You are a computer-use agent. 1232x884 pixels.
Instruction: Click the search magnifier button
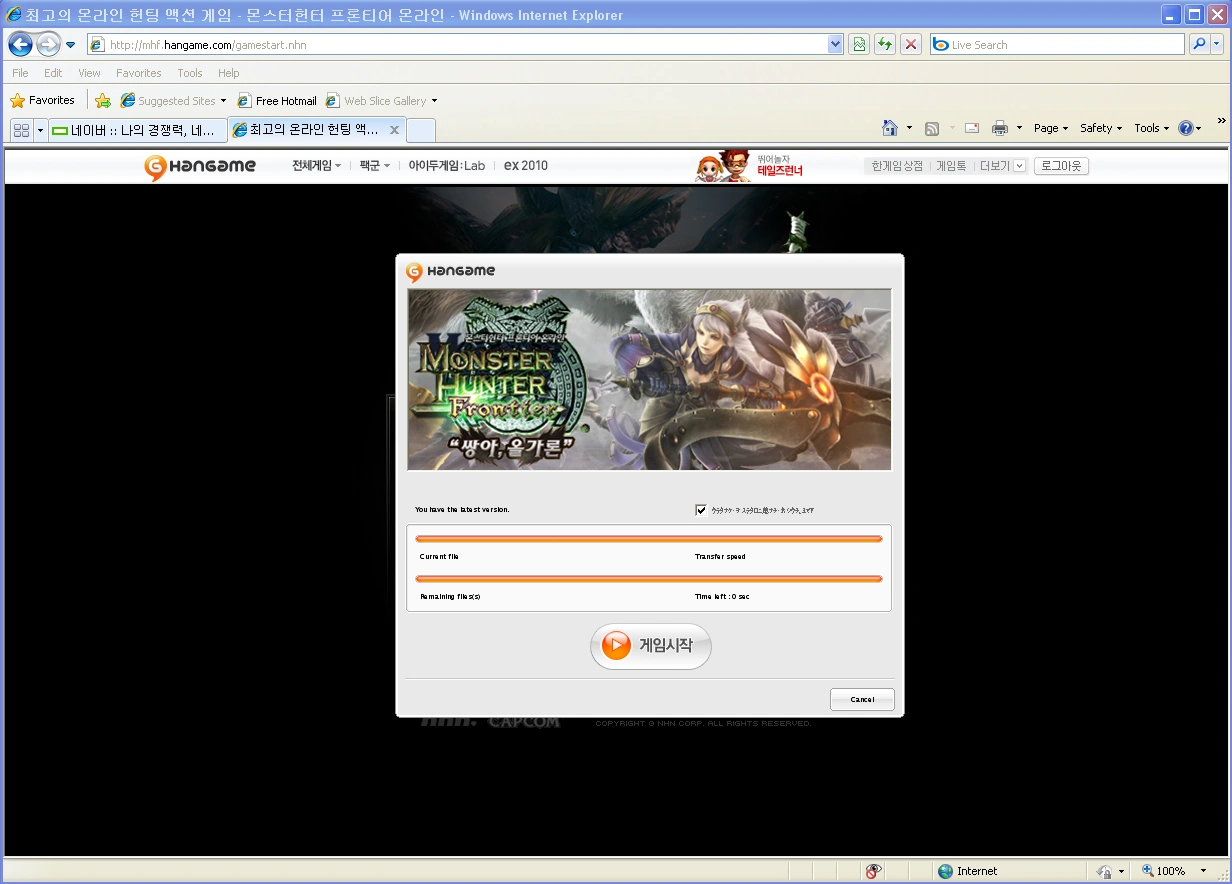(1198, 44)
